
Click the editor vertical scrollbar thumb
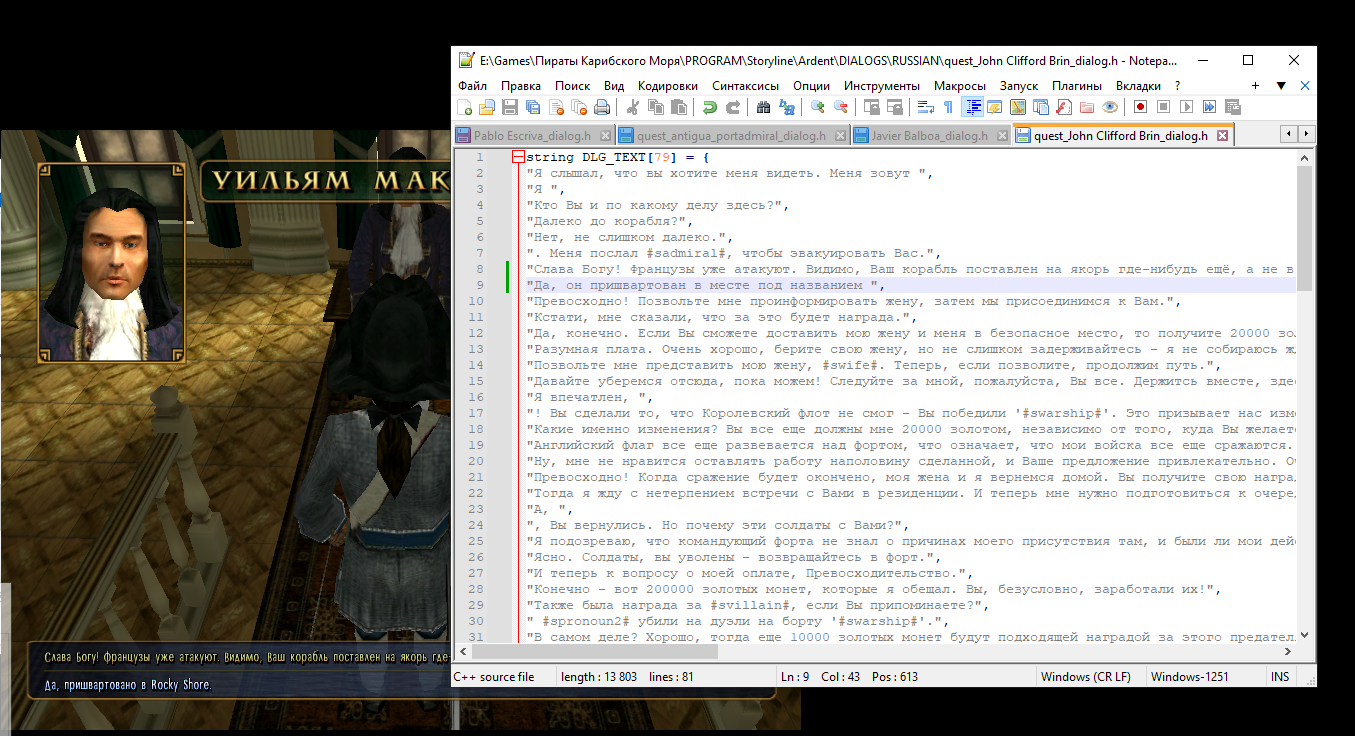coord(1305,228)
